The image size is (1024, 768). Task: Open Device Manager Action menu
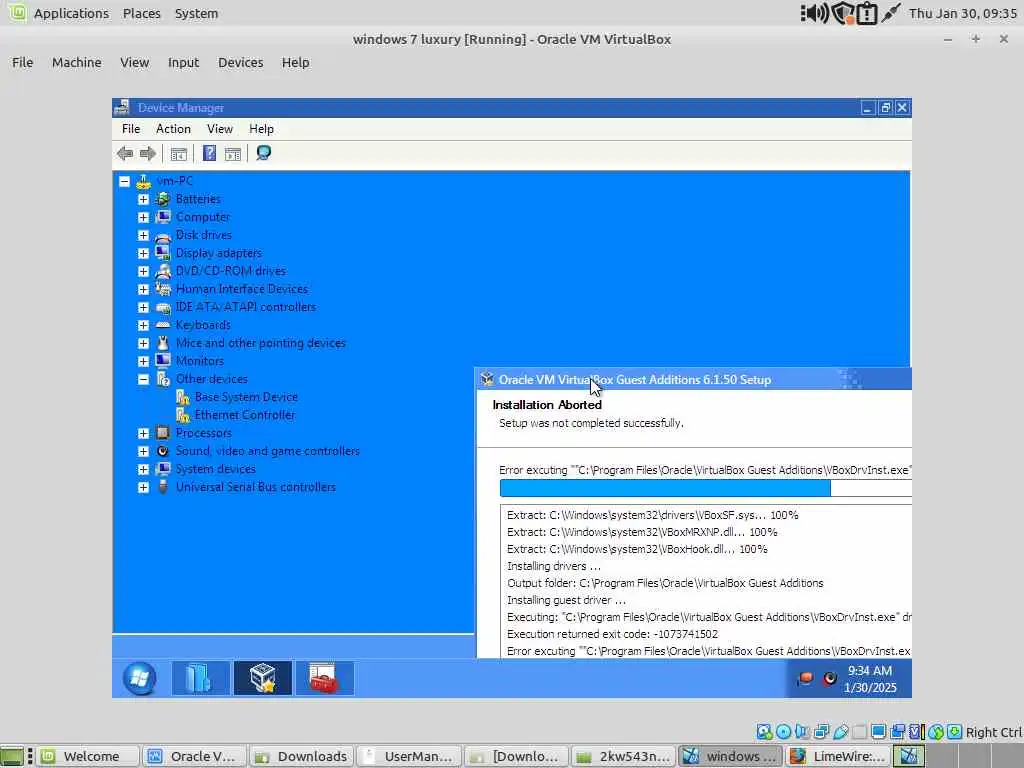pos(173,129)
